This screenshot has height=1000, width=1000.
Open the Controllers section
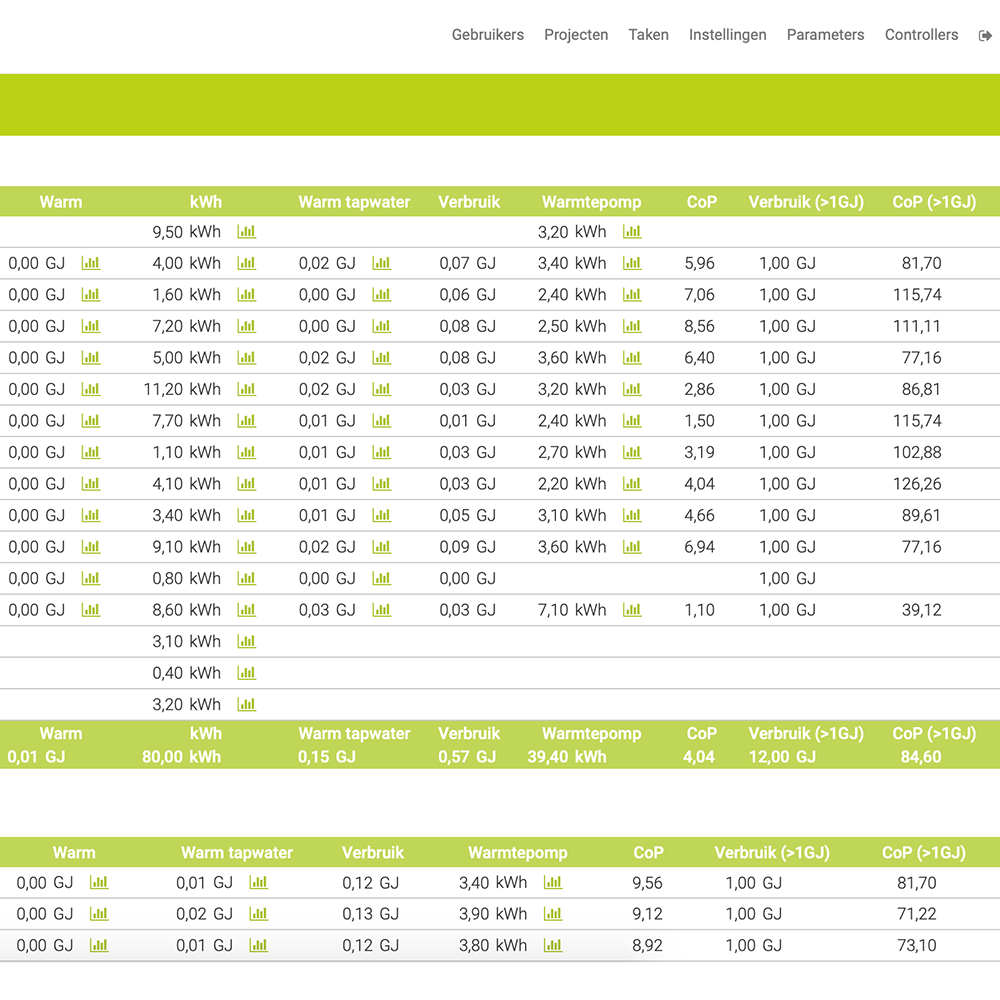coord(921,35)
